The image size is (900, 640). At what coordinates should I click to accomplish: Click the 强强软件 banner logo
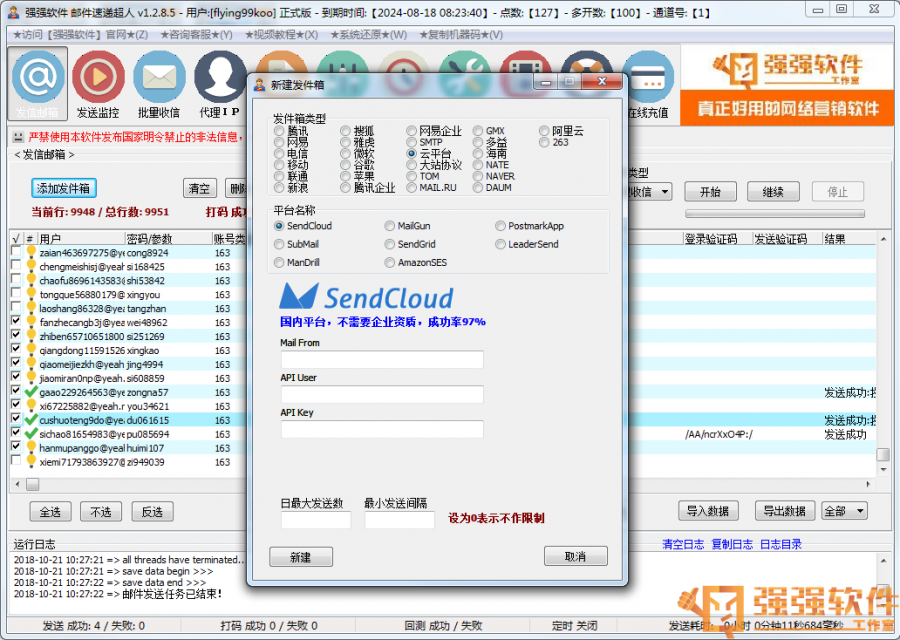pos(787,68)
